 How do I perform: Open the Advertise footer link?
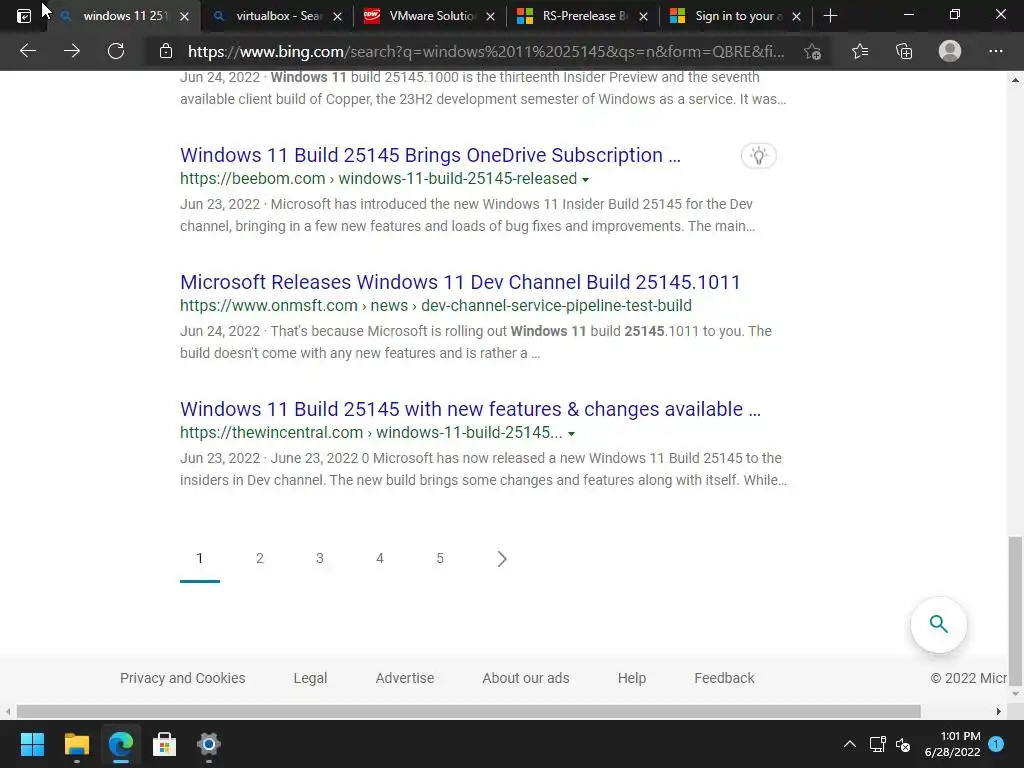tap(404, 678)
